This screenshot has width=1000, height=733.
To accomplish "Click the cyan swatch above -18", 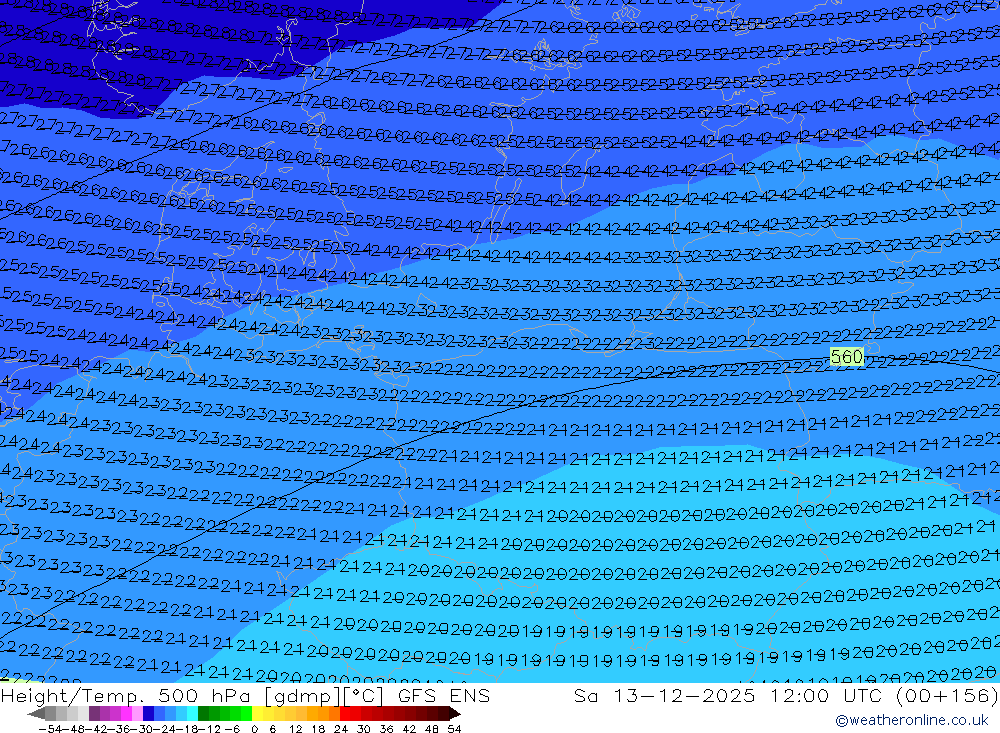I will click(192, 714).
